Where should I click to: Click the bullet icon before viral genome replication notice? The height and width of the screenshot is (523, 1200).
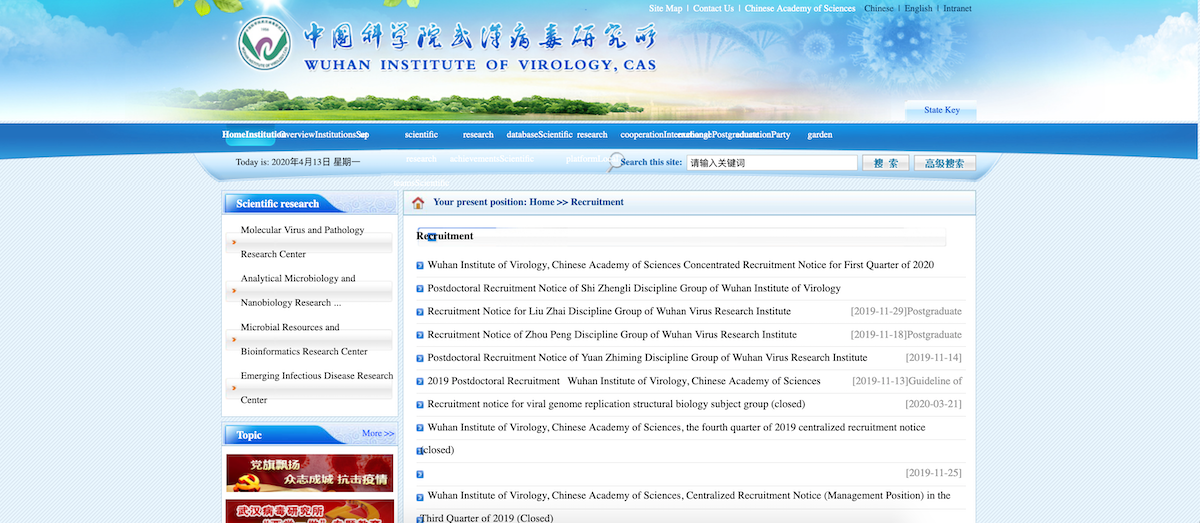420,405
